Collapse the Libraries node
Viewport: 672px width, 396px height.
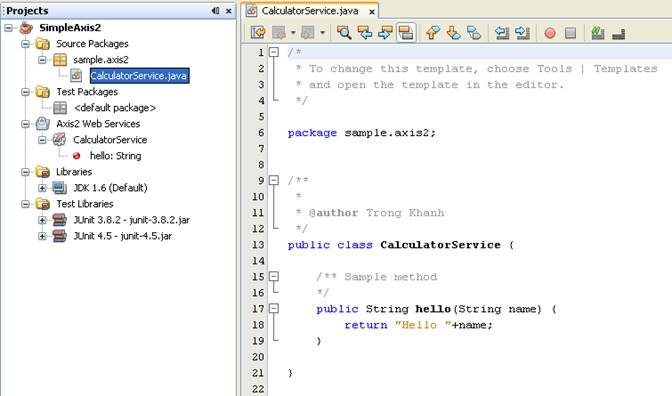pos(25,172)
